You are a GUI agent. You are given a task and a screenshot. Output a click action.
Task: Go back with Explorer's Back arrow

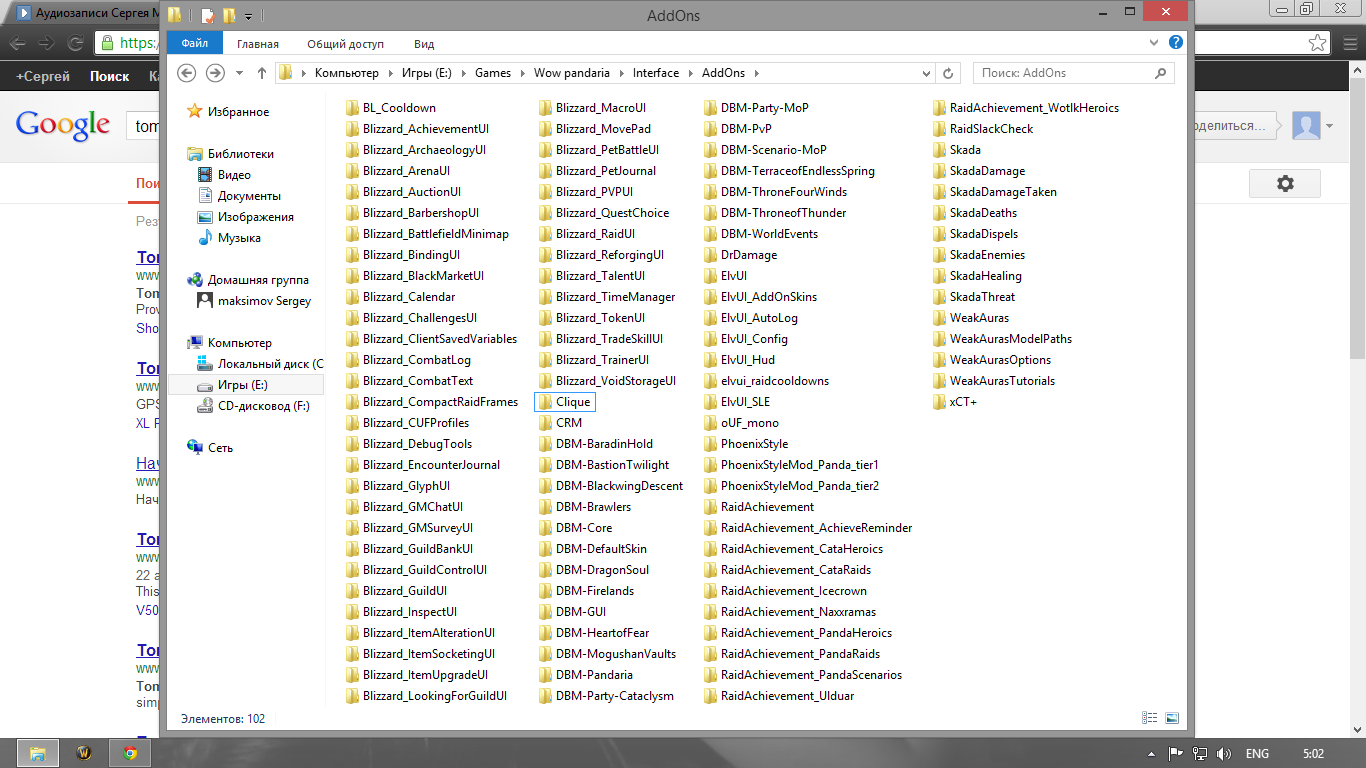pyautogui.click(x=186, y=73)
